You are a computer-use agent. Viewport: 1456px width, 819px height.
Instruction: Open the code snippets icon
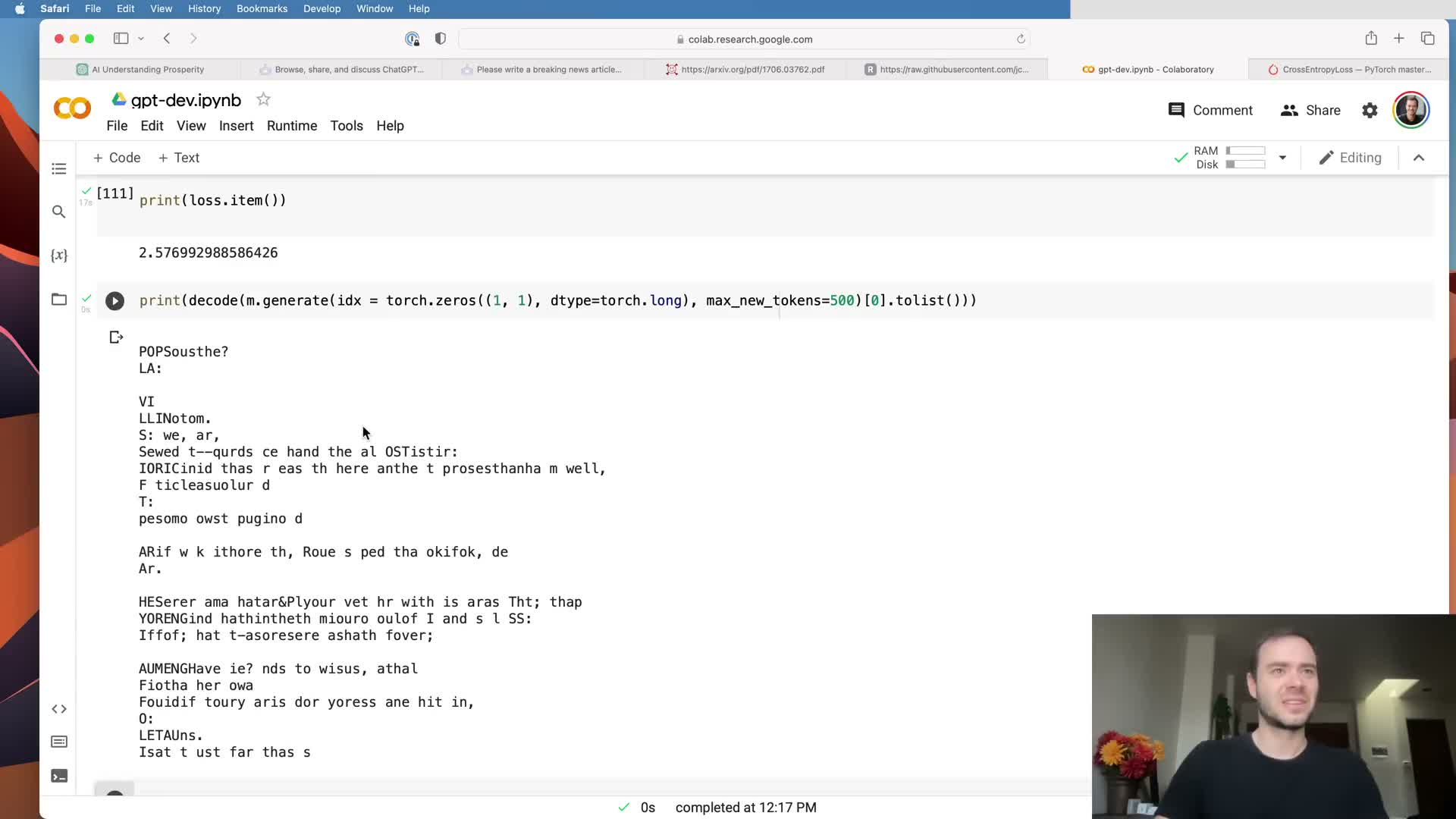tap(59, 709)
